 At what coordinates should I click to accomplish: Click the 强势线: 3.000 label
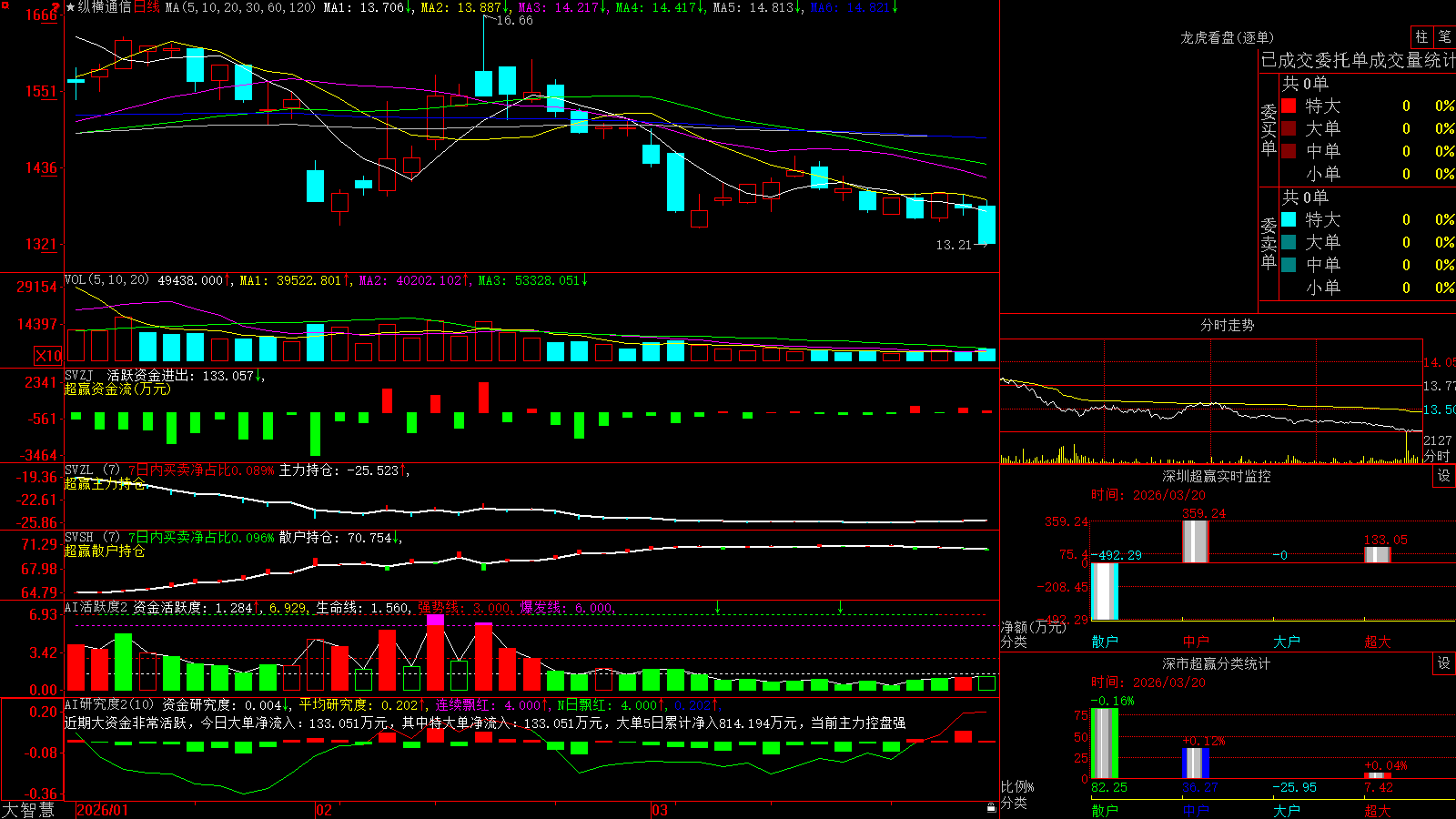(464, 607)
